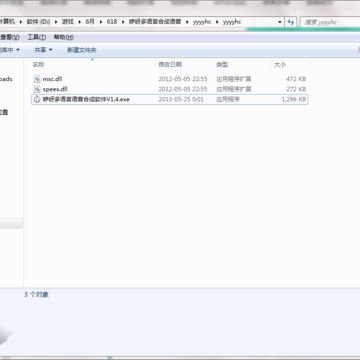Click the 应用程序扩展 type in speex.dll row
This screenshot has width=360, height=360.
pyautogui.click(x=234, y=89)
